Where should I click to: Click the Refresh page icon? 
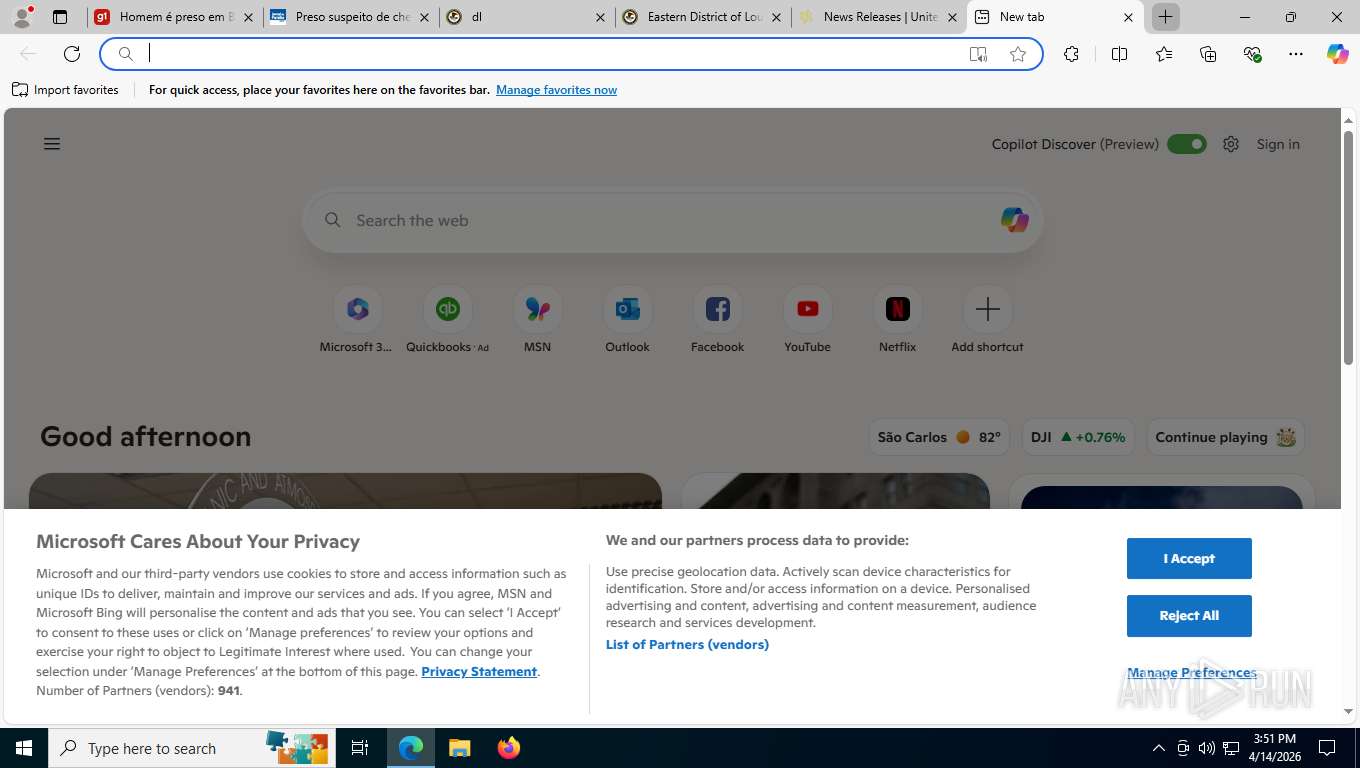(x=72, y=54)
